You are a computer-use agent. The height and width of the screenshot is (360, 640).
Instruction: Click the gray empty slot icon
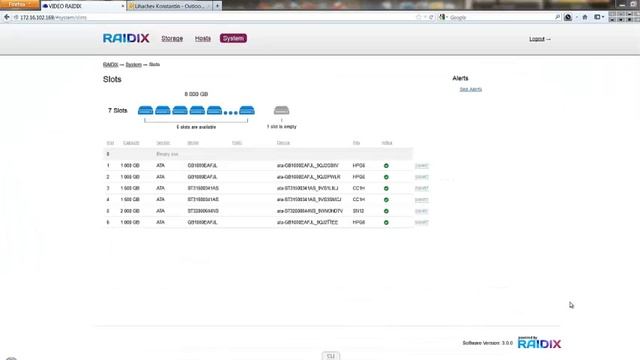[282, 110]
